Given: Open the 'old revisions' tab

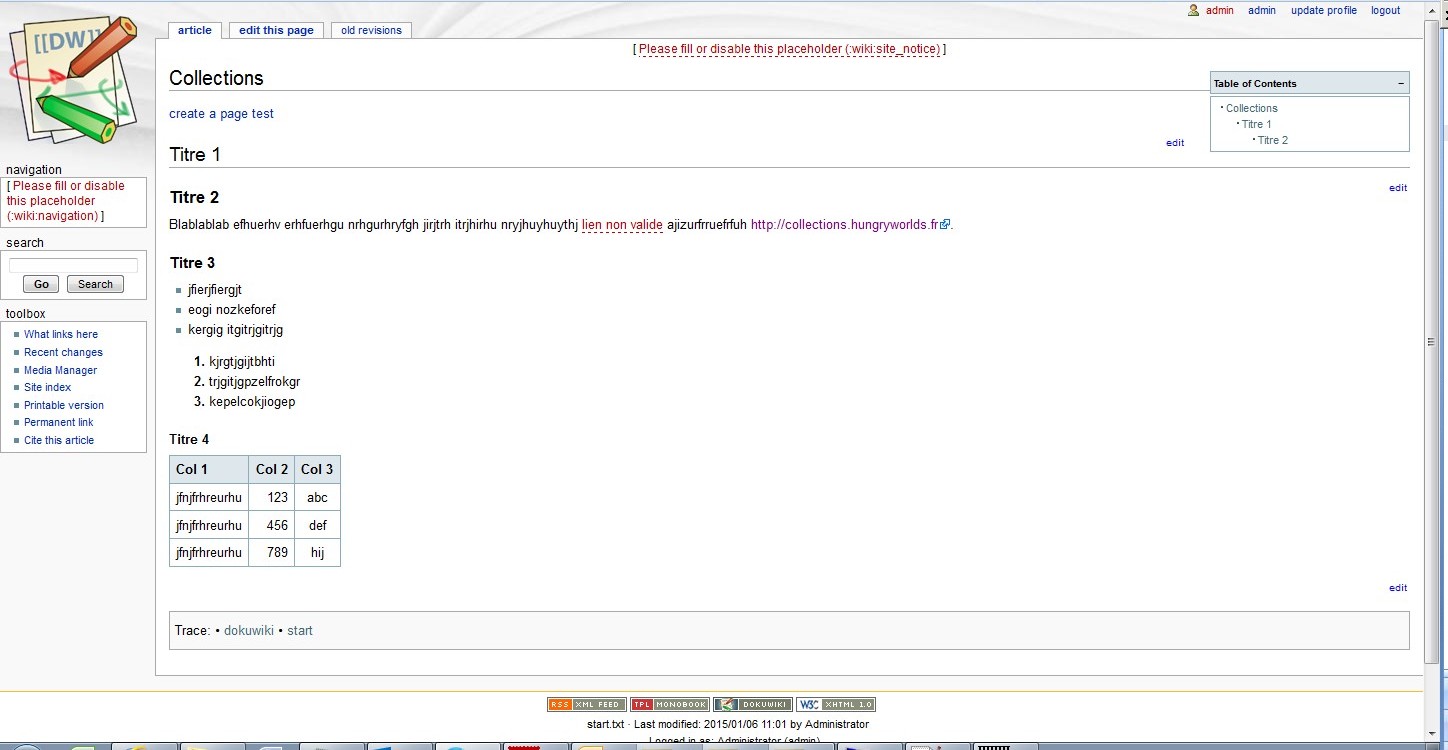Looking at the screenshot, I should pos(371,31).
